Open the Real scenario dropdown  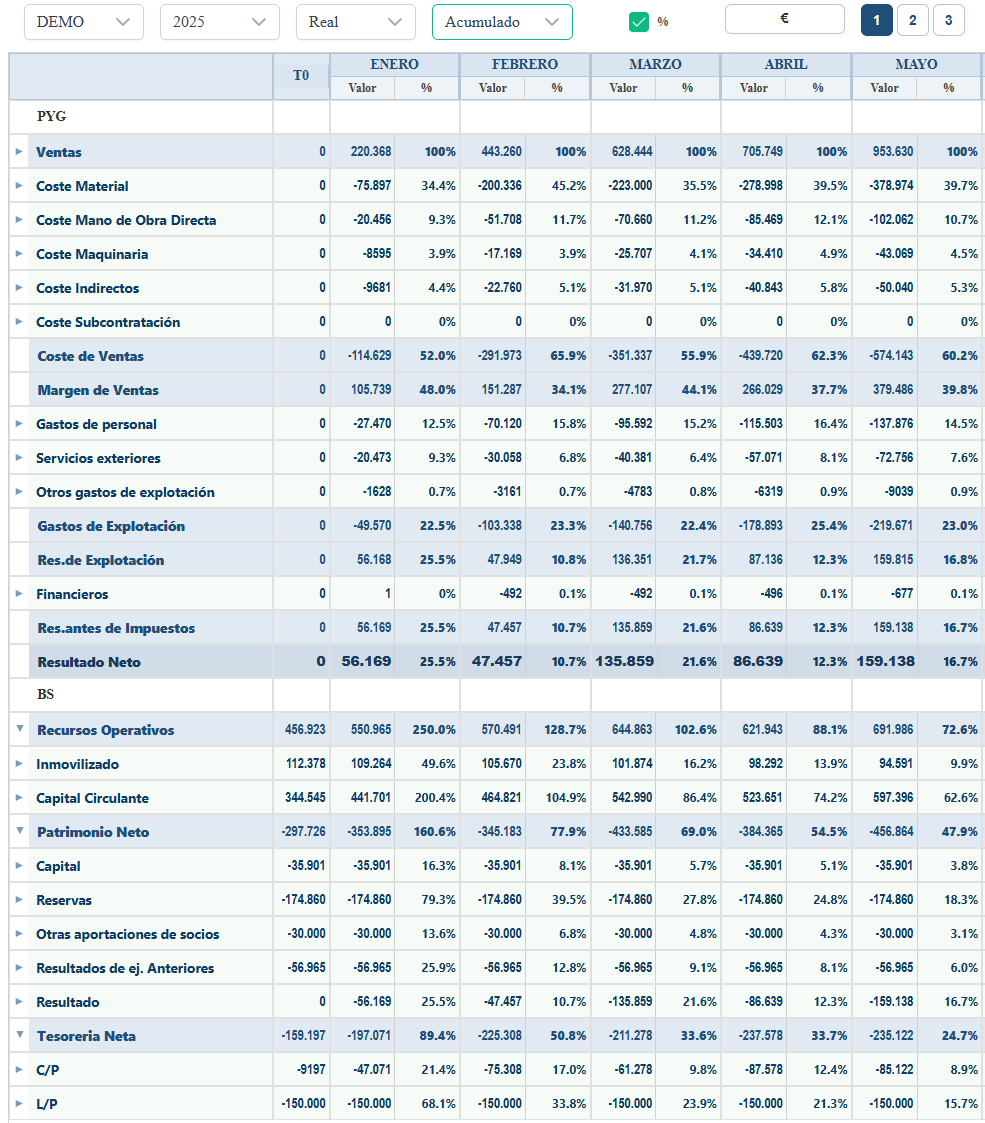pos(355,22)
